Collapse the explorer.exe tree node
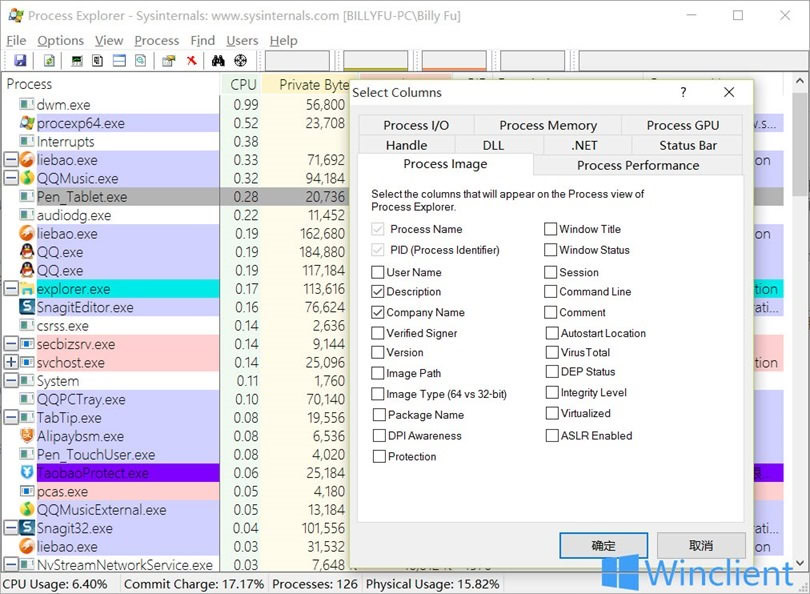 (11, 289)
